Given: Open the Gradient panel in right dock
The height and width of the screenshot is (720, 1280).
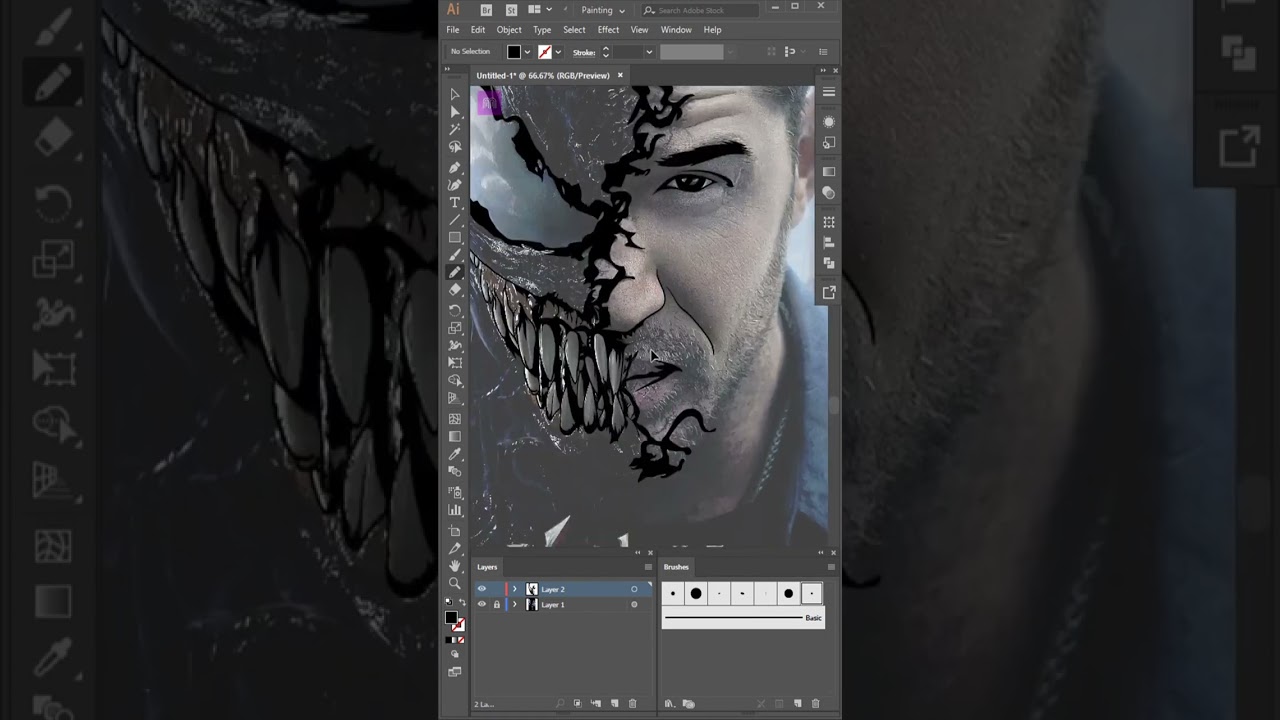Looking at the screenshot, I should tap(829, 171).
